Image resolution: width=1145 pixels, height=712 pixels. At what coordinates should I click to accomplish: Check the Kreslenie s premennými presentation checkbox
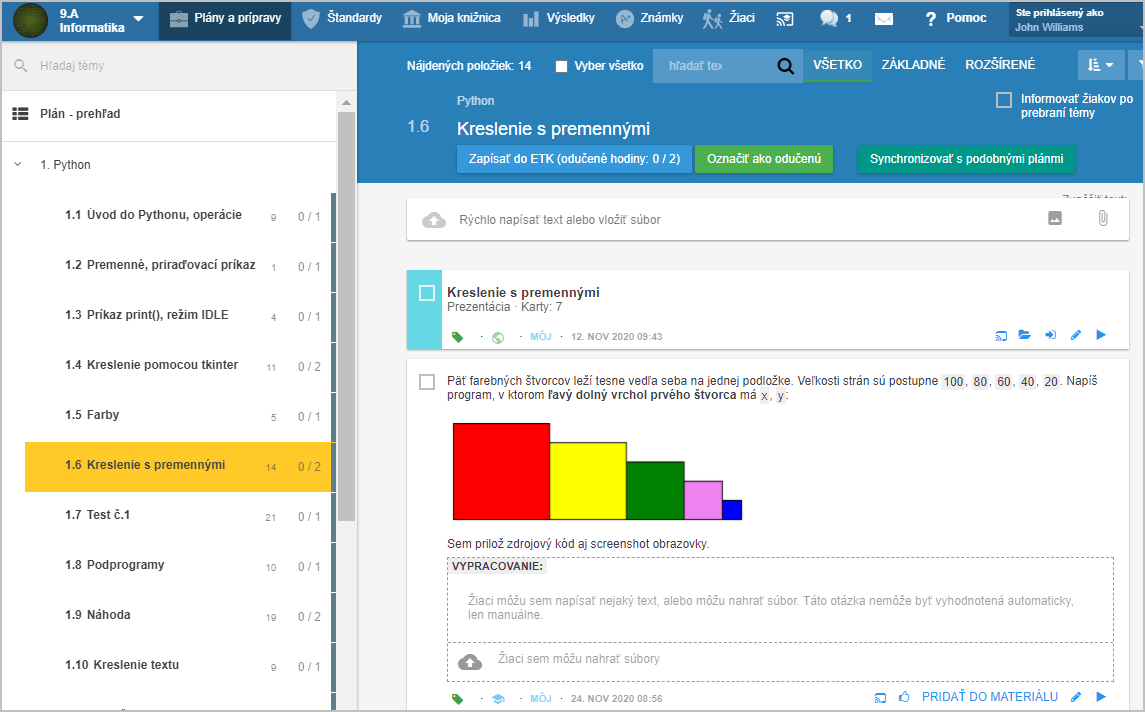click(x=427, y=293)
